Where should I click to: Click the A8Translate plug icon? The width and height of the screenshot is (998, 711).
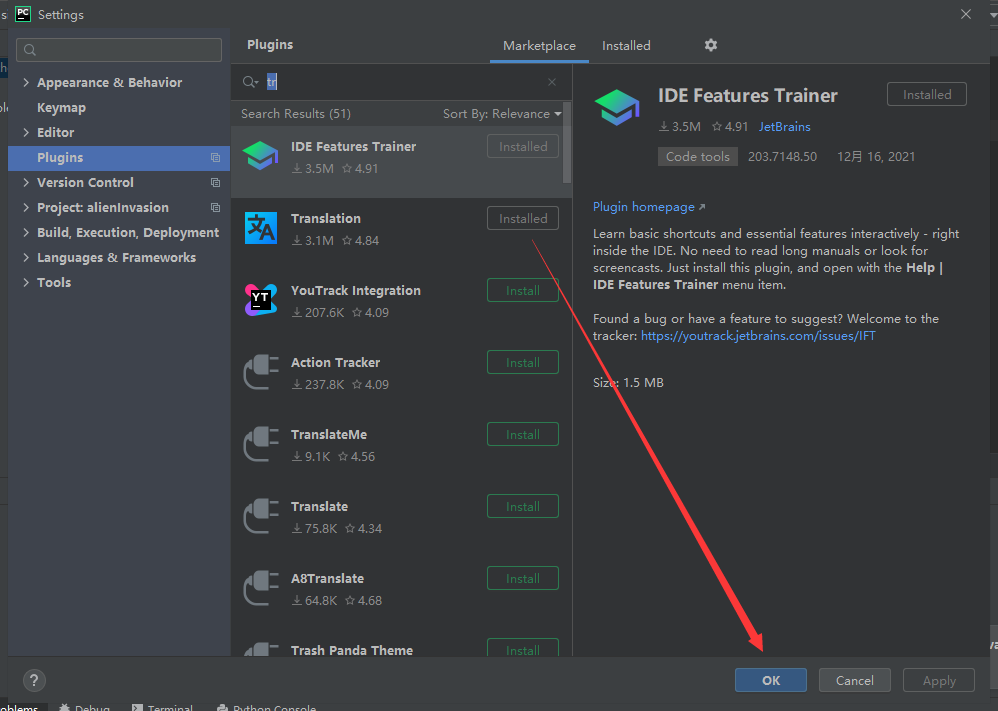tap(261, 588)
